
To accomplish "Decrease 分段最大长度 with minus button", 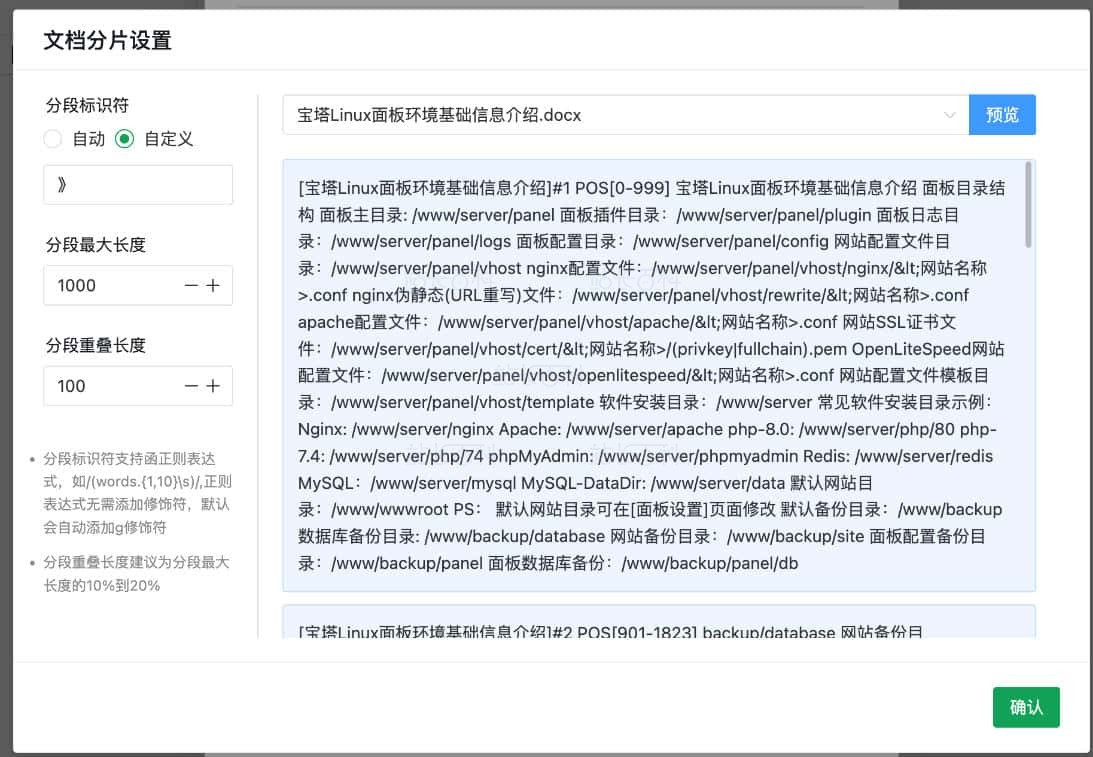I will click(191, 285).
